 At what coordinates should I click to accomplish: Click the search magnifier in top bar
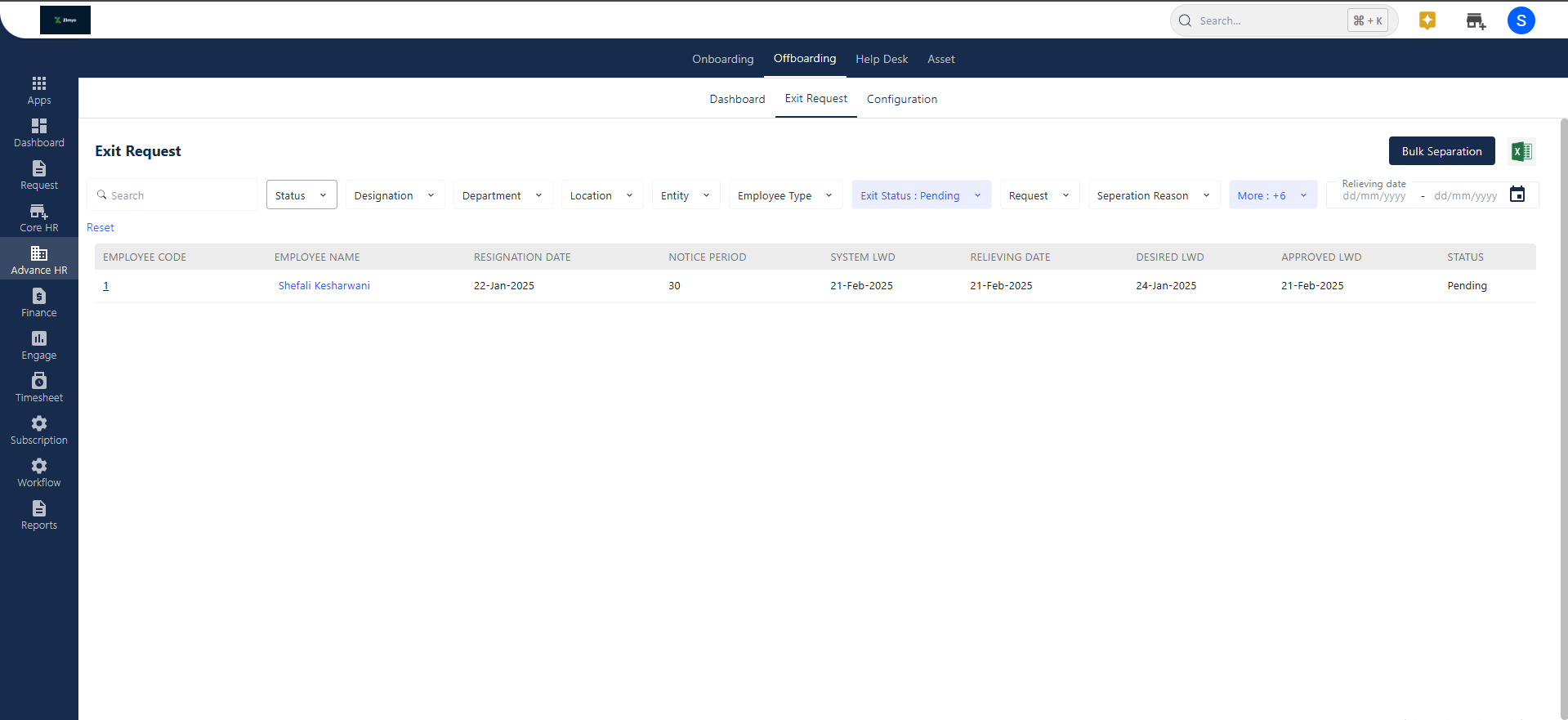pos(1185,20)
